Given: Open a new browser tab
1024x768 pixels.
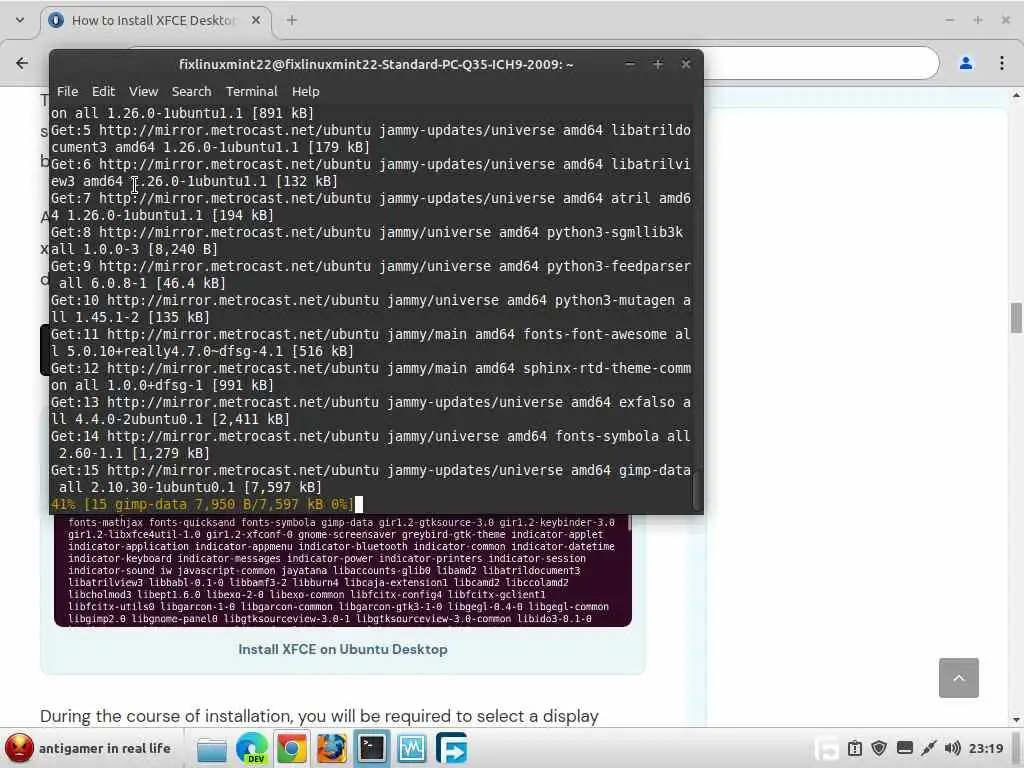Looking at the screenshot, I should pos(291,20).
